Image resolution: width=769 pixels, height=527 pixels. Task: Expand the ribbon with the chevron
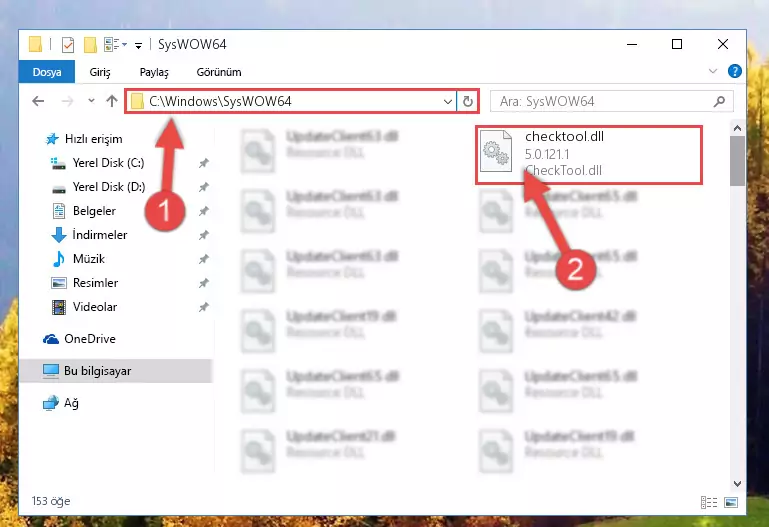tap(713, 72)
